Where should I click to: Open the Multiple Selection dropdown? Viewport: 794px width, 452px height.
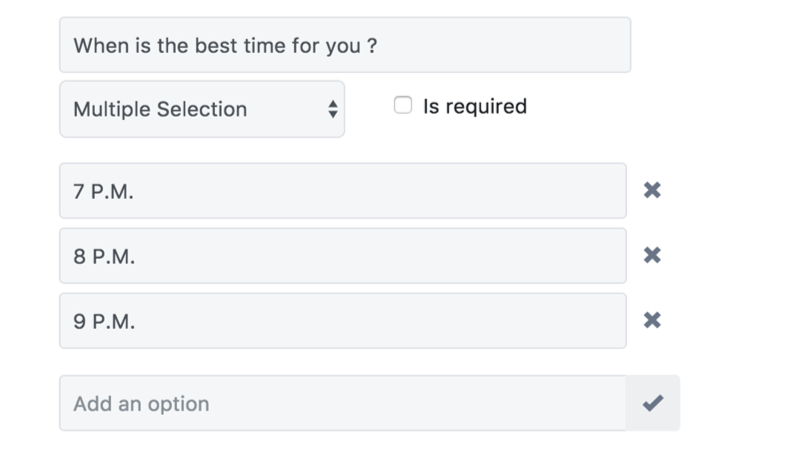point(201,109)
